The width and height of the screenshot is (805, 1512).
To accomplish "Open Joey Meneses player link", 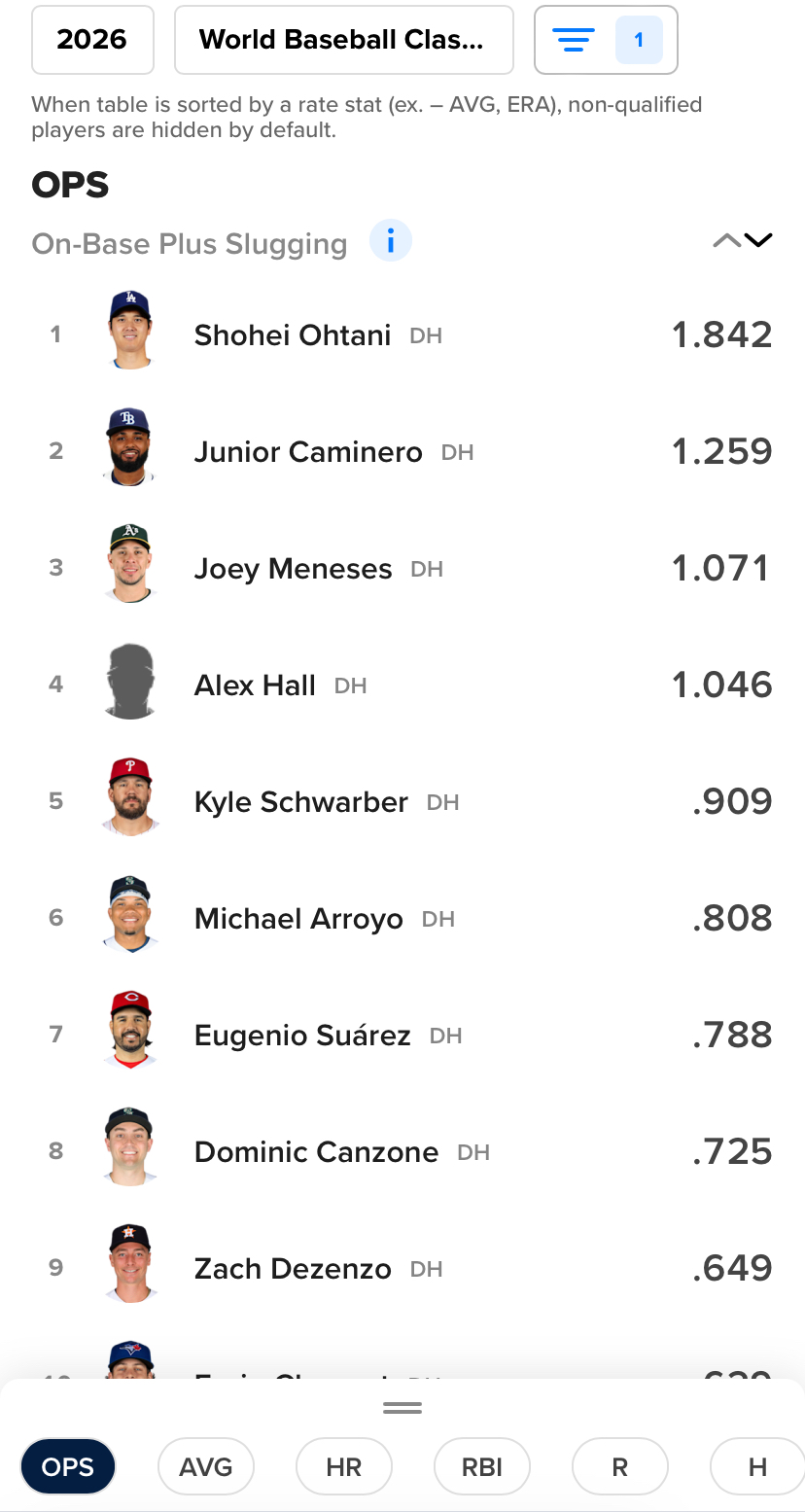I will 293,569.
